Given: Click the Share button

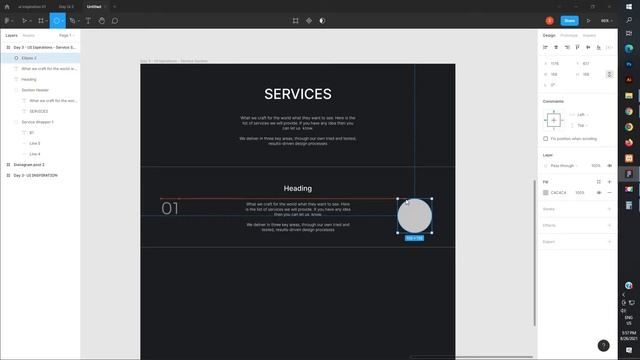Looking at the screenshot, I should (569, 21).
